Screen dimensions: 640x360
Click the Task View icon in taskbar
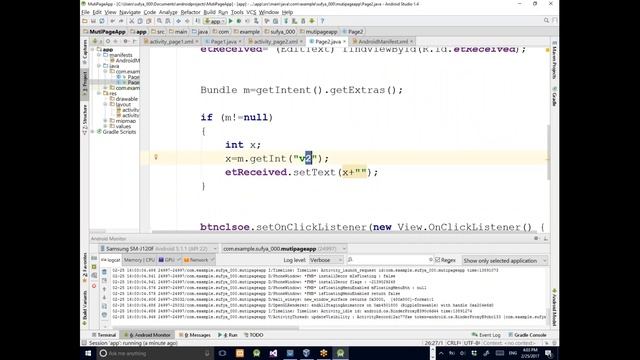tap(222, 353)
